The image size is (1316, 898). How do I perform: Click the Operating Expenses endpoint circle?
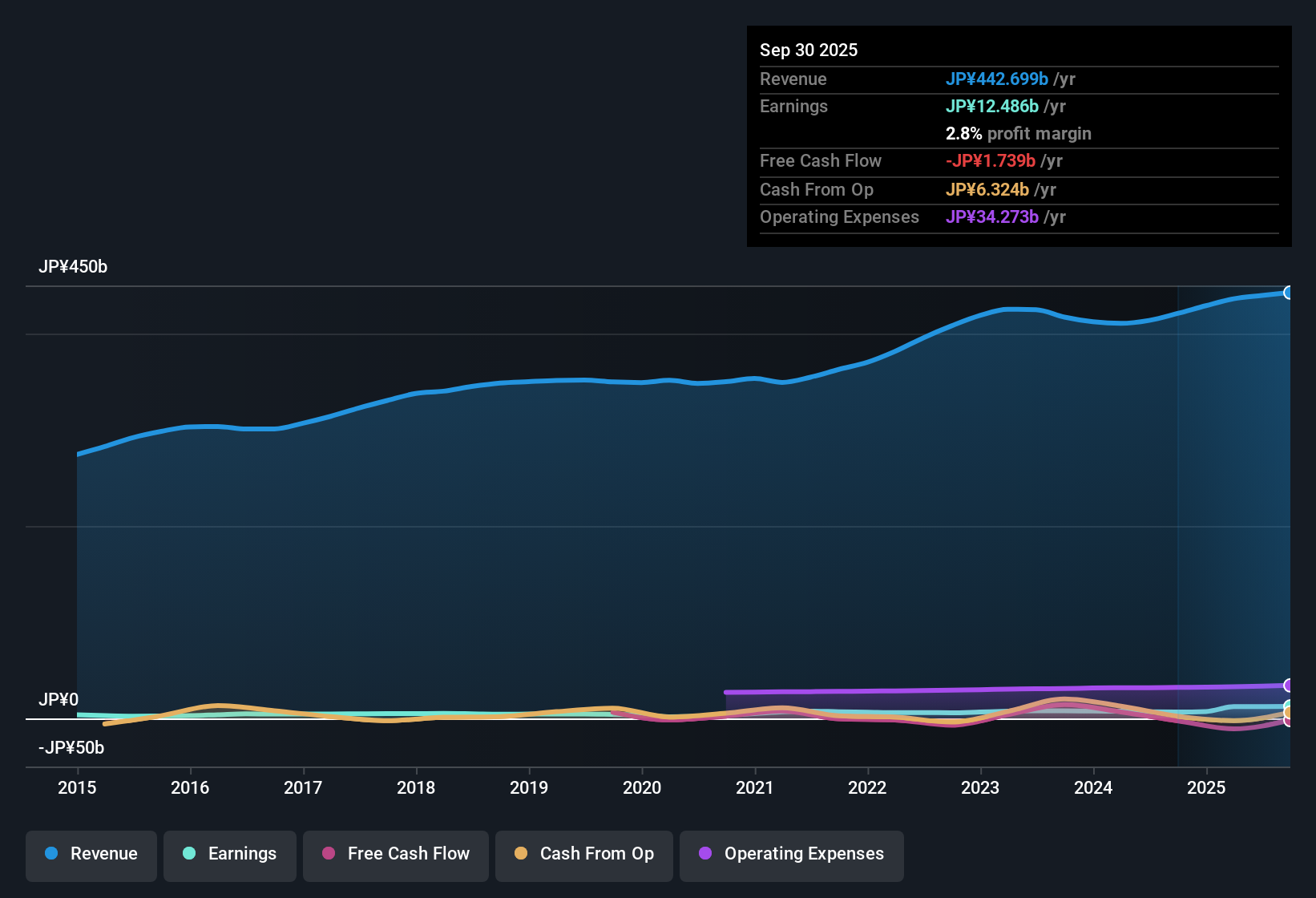coord(1288,686)
